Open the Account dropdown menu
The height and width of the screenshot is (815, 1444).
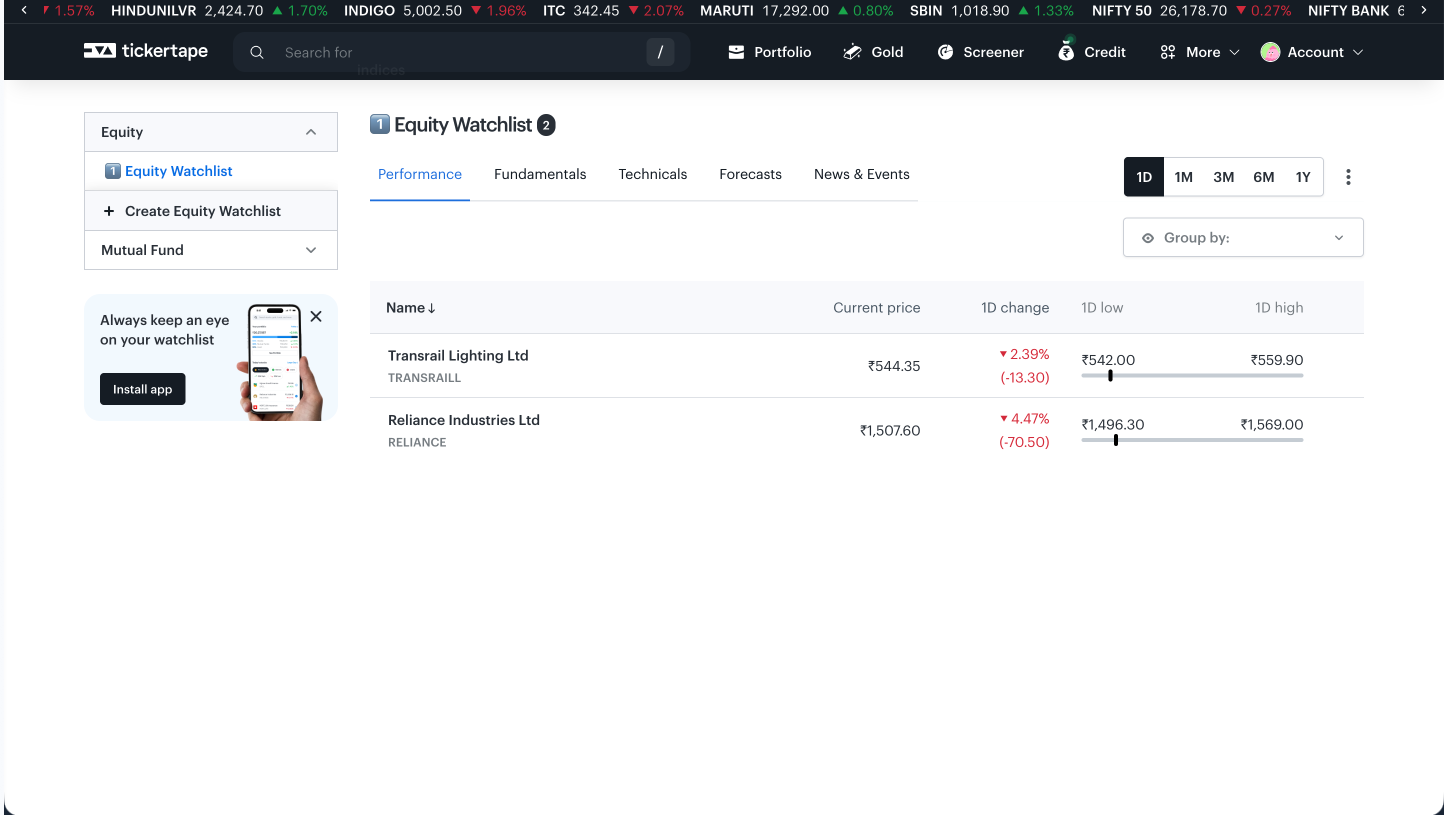pyautogui.click(x=1312, y=52)
